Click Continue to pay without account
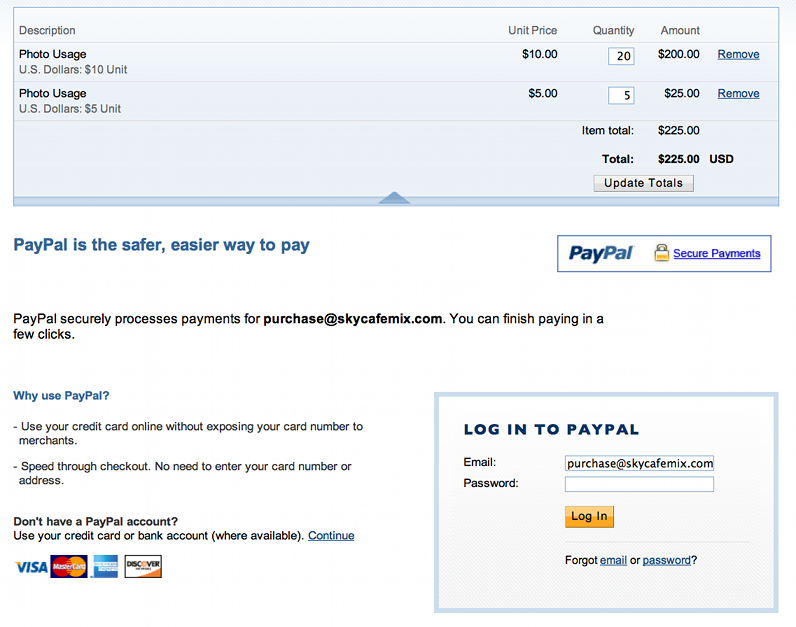 pyautogui.click(x=331, y=535)
